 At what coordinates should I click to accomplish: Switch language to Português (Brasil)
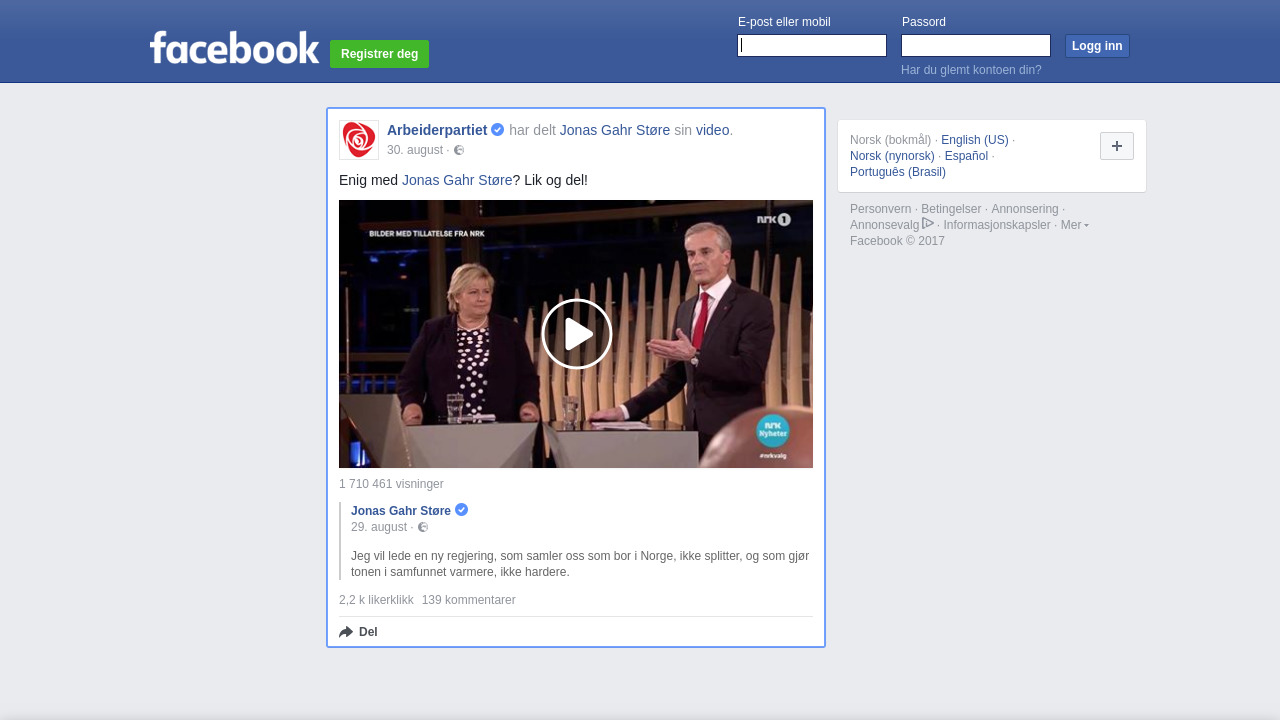tap(898, 172)
